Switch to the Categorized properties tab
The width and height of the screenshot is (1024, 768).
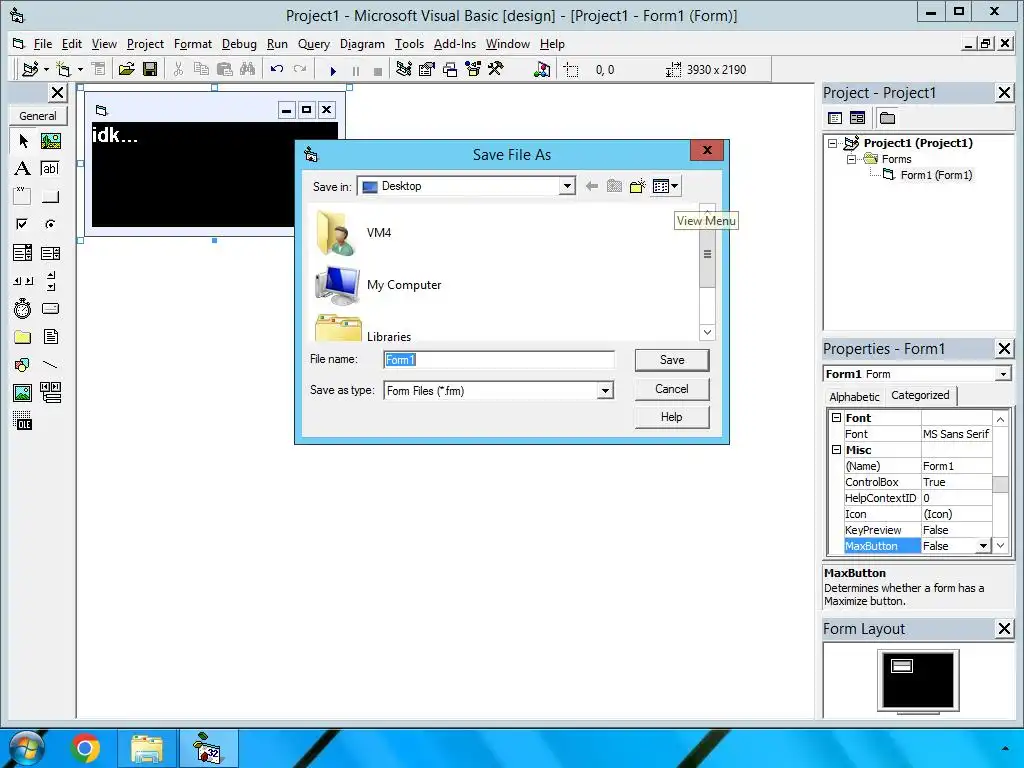[920, 395]
